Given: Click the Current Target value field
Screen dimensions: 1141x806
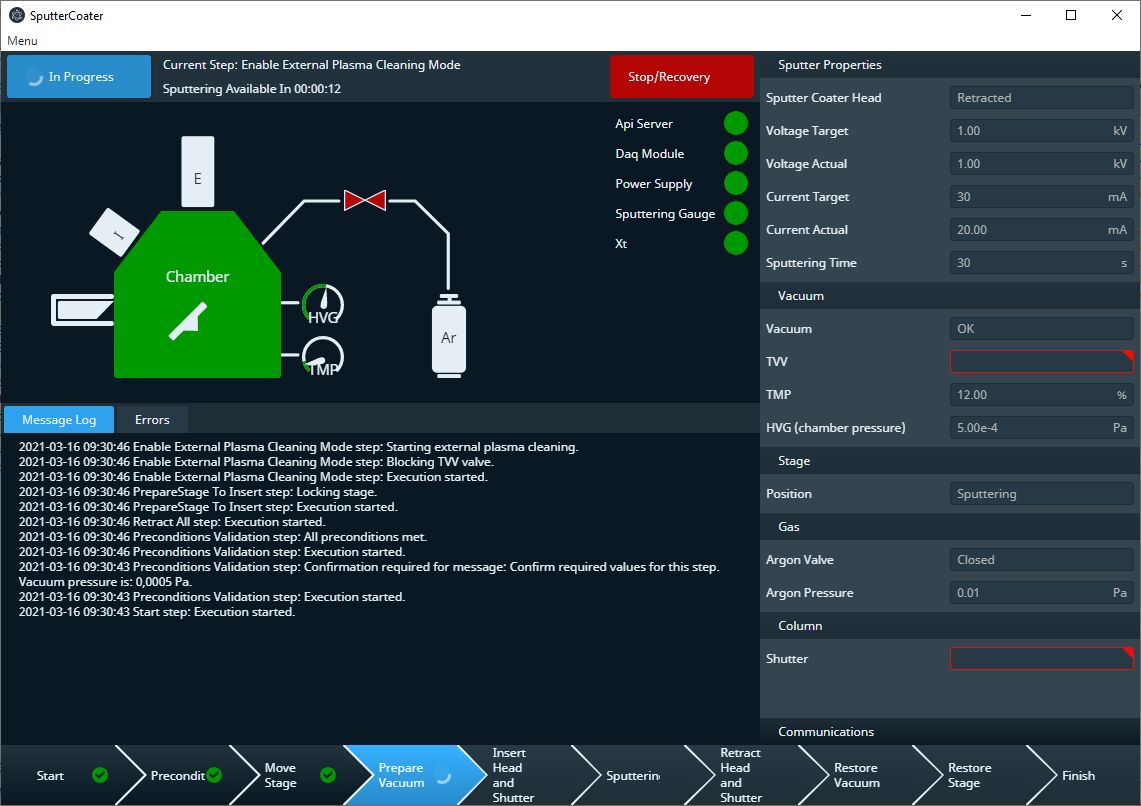Looking at the screenshot, I should click(x=1040, y=197).
